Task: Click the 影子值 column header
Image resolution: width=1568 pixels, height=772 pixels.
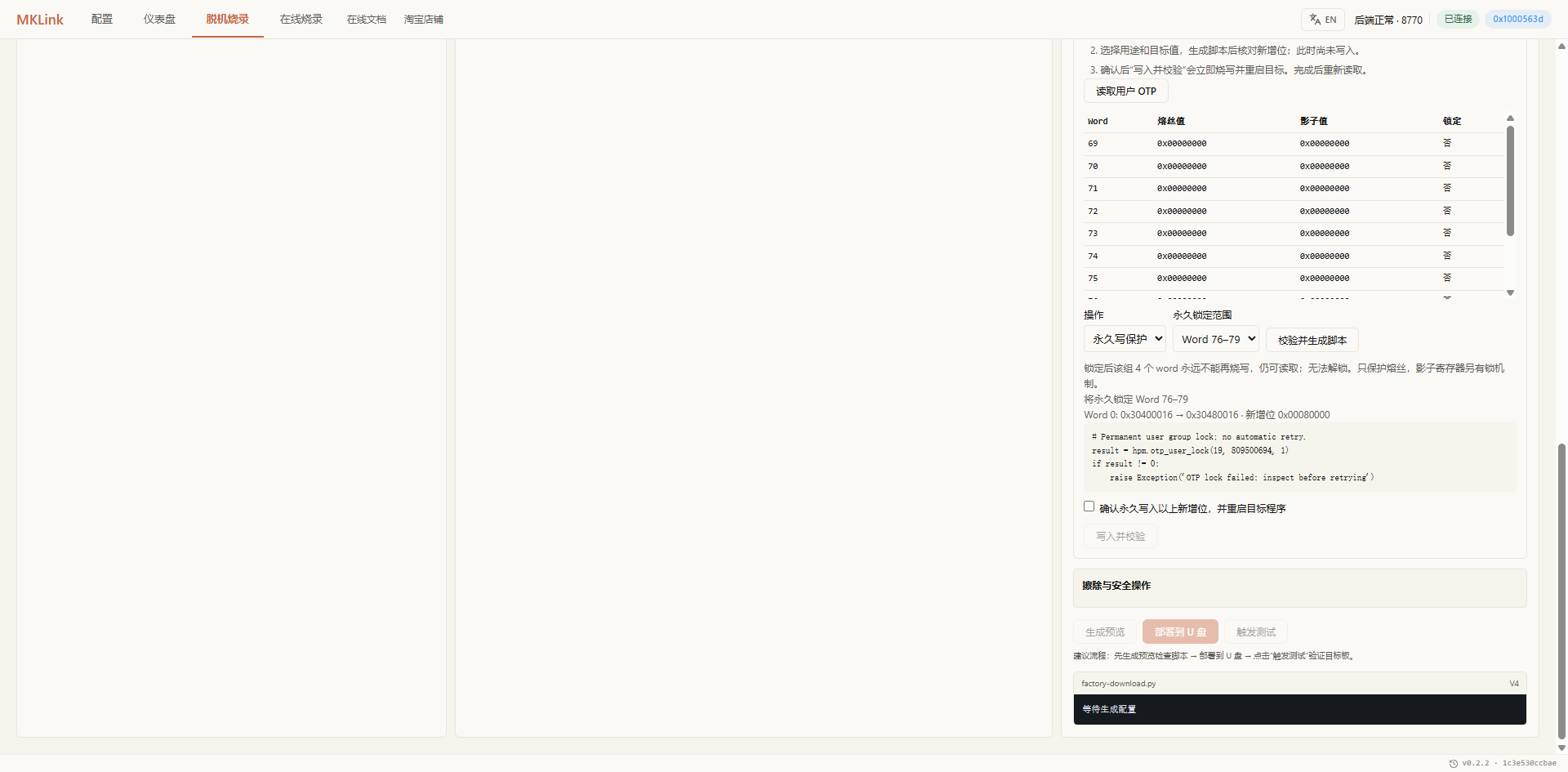Action: point(1314,121)
